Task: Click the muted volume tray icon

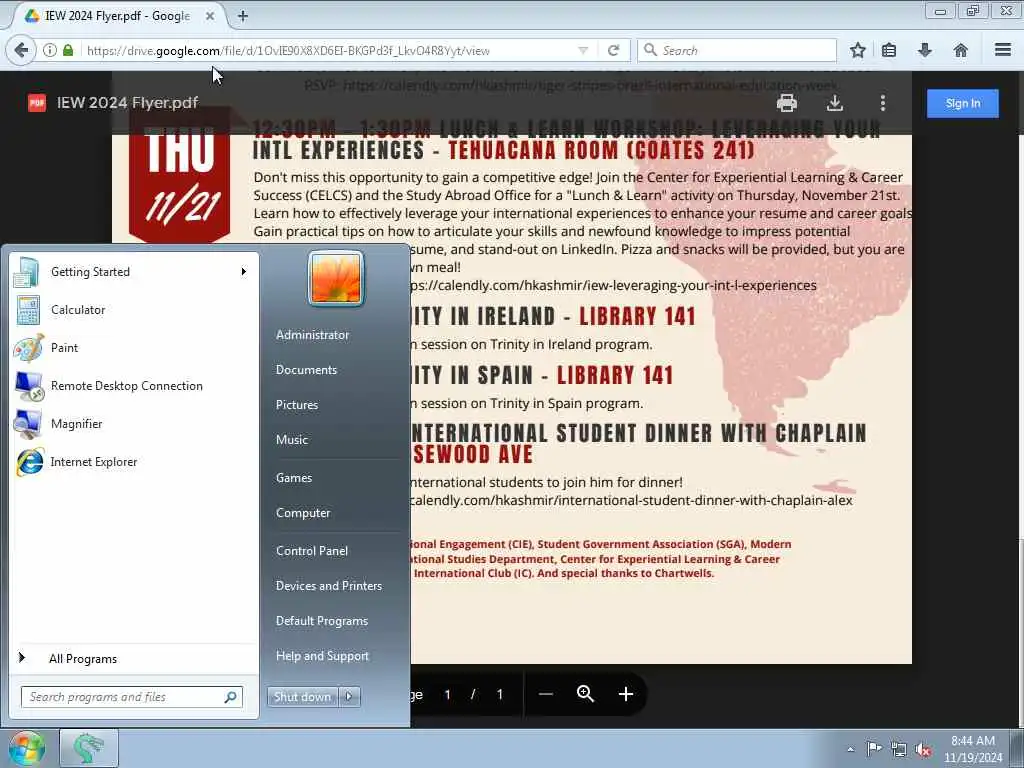Action: [x=923, y=750]
